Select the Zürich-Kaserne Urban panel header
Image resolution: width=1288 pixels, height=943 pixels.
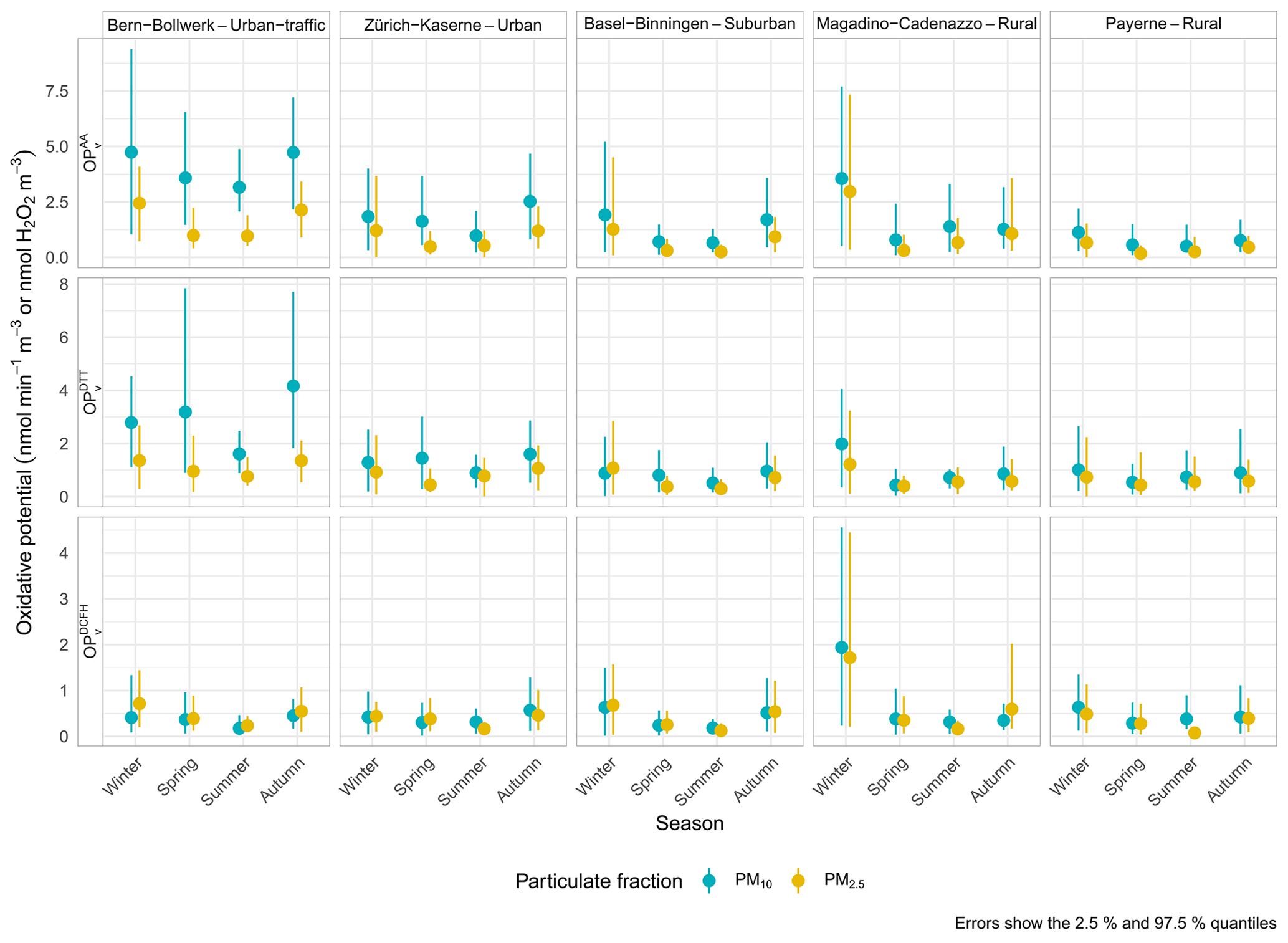pyautogui.click(x=452, y=25)
